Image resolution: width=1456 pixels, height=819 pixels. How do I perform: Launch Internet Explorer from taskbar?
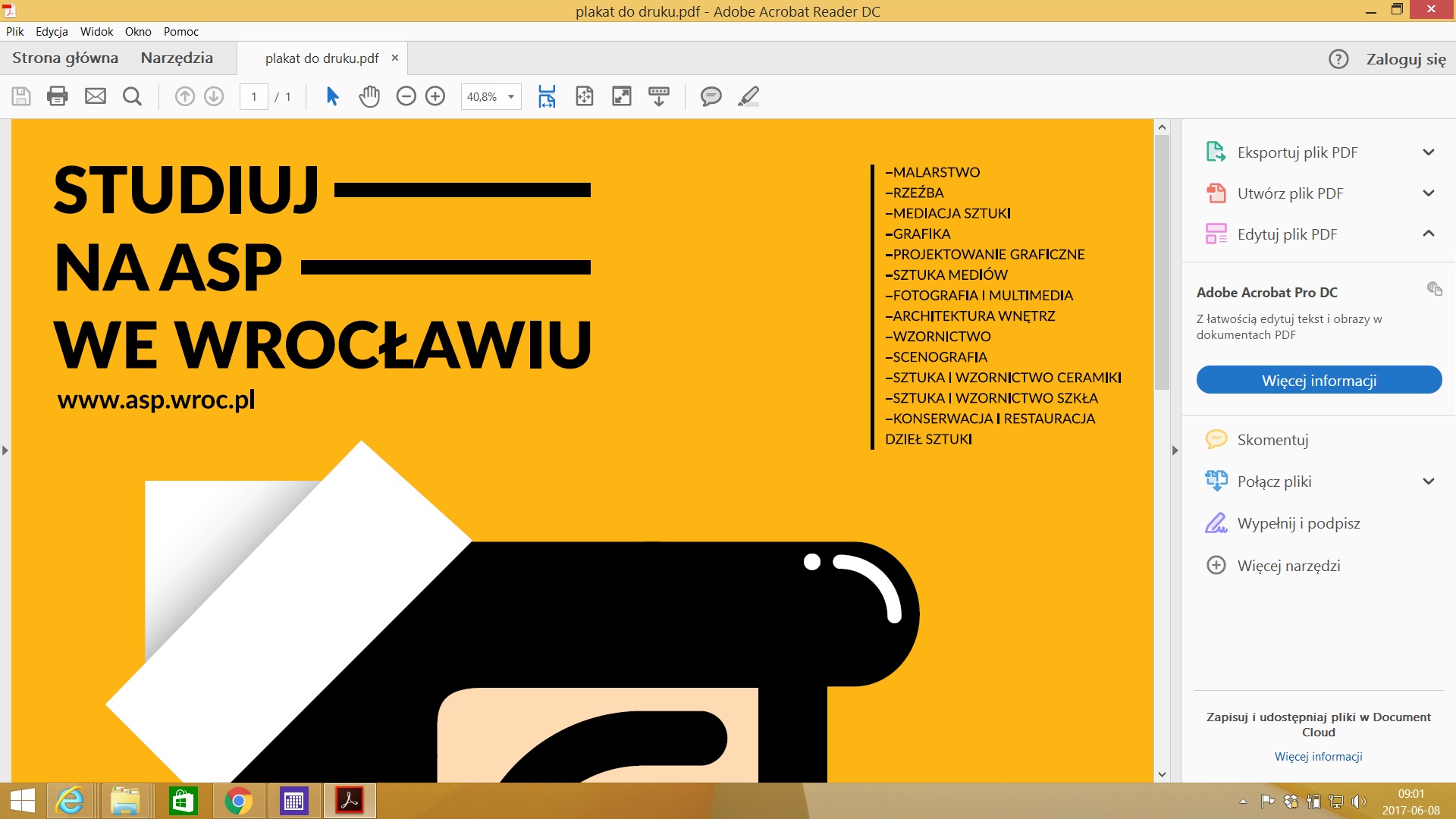[x=71, y=801]
